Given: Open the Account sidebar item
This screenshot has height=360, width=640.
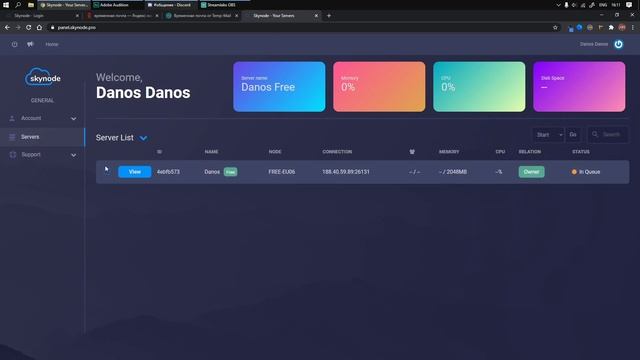Looking at the screenshot, I should (42, 118).
